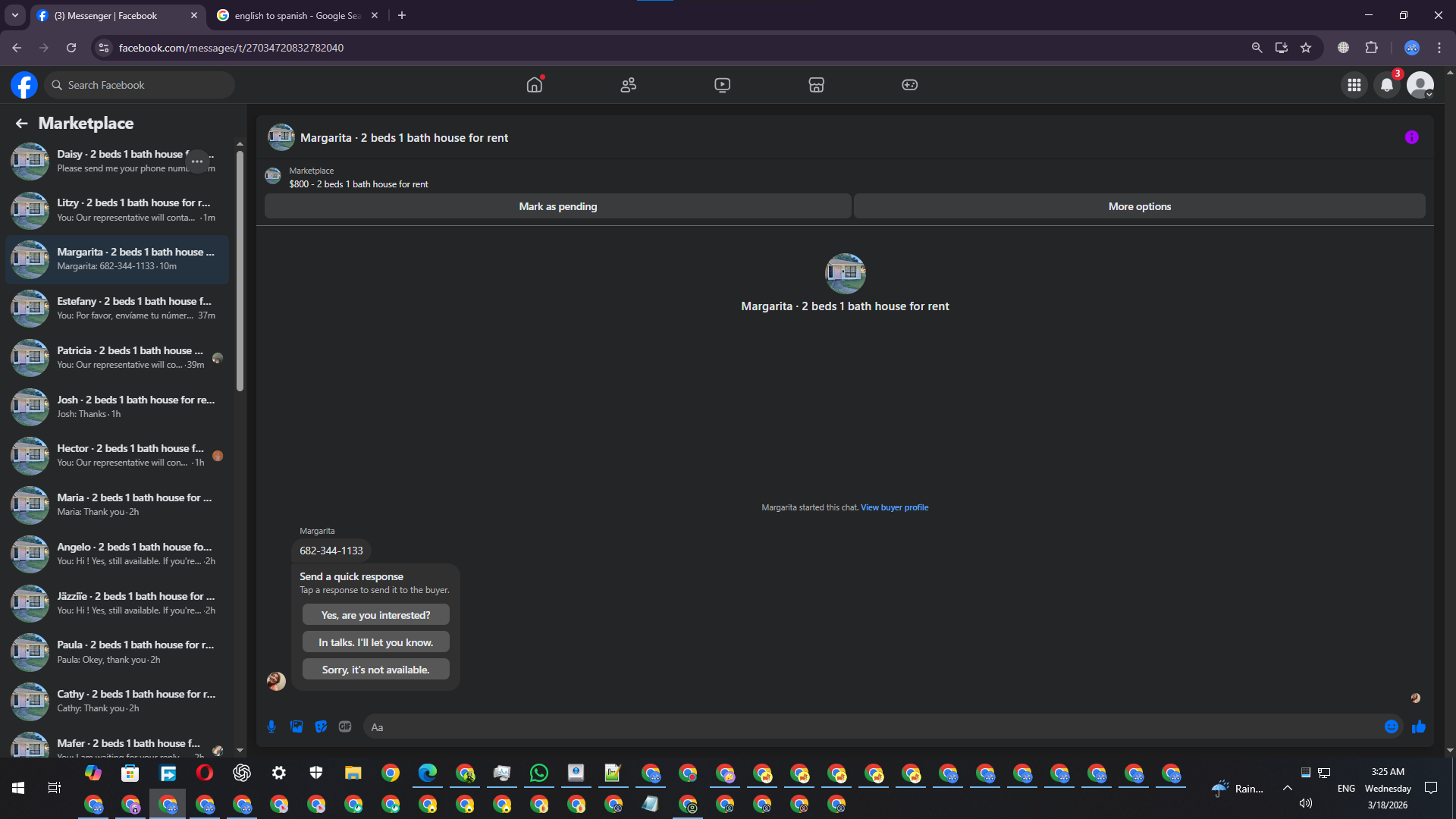Select Angelo's conversation

point(118,554)
